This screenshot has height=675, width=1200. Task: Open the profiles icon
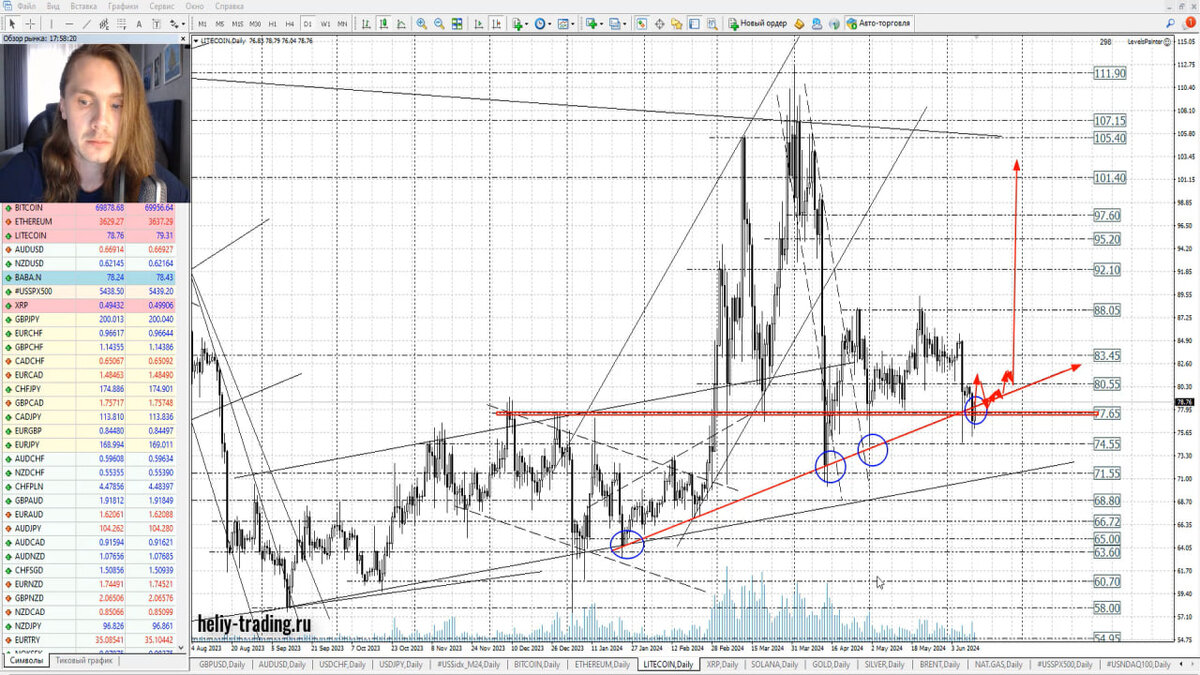(615, 22)
